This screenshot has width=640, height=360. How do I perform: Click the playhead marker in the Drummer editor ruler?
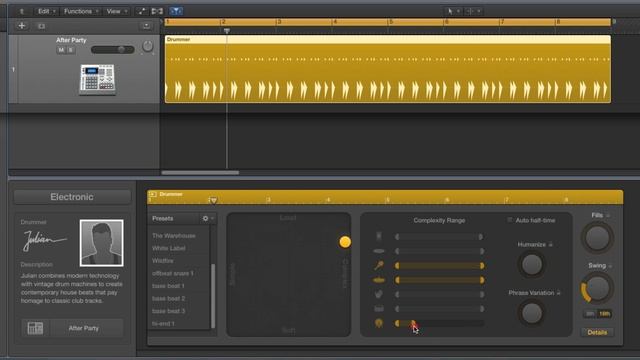click(x=213, y=200)
